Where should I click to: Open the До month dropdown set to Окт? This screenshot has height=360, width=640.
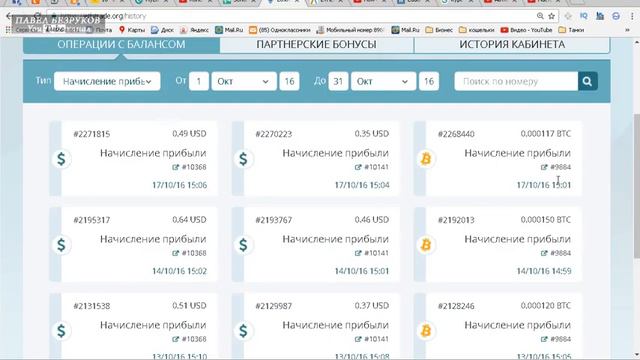pyautogui.click(x=383, y=81)
